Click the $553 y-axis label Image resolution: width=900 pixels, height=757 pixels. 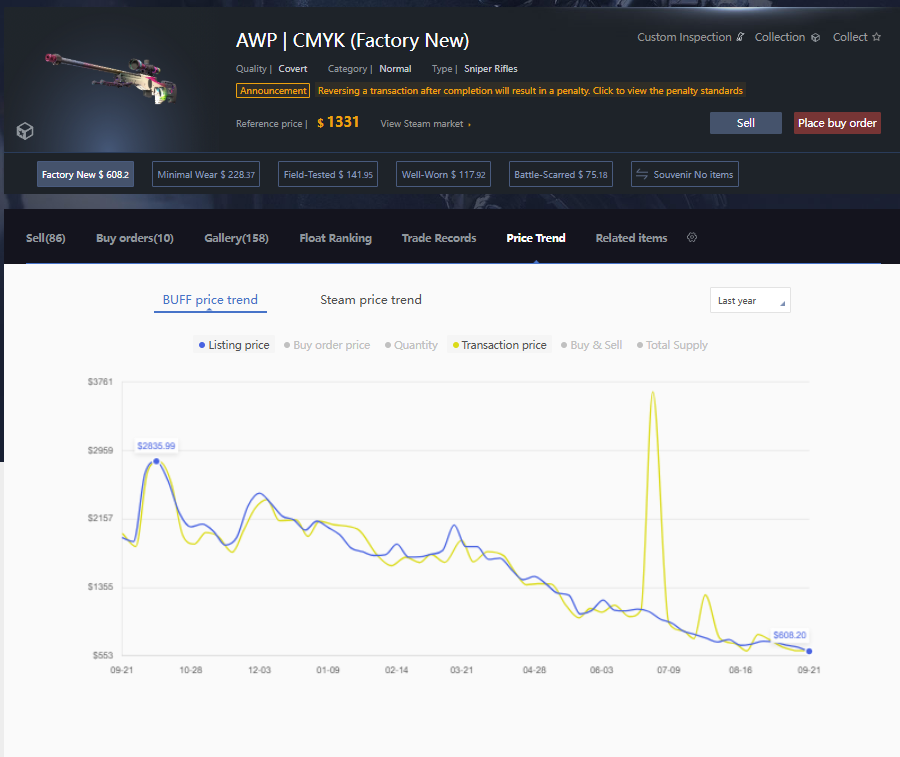click(103, 655)
